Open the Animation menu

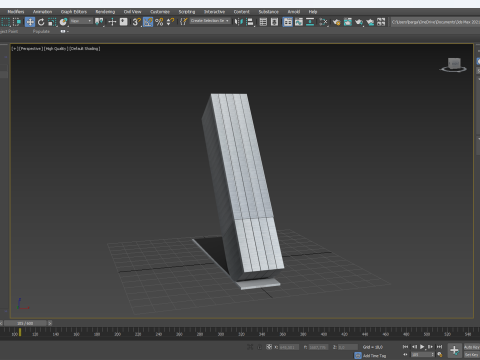tap(42, 12)
